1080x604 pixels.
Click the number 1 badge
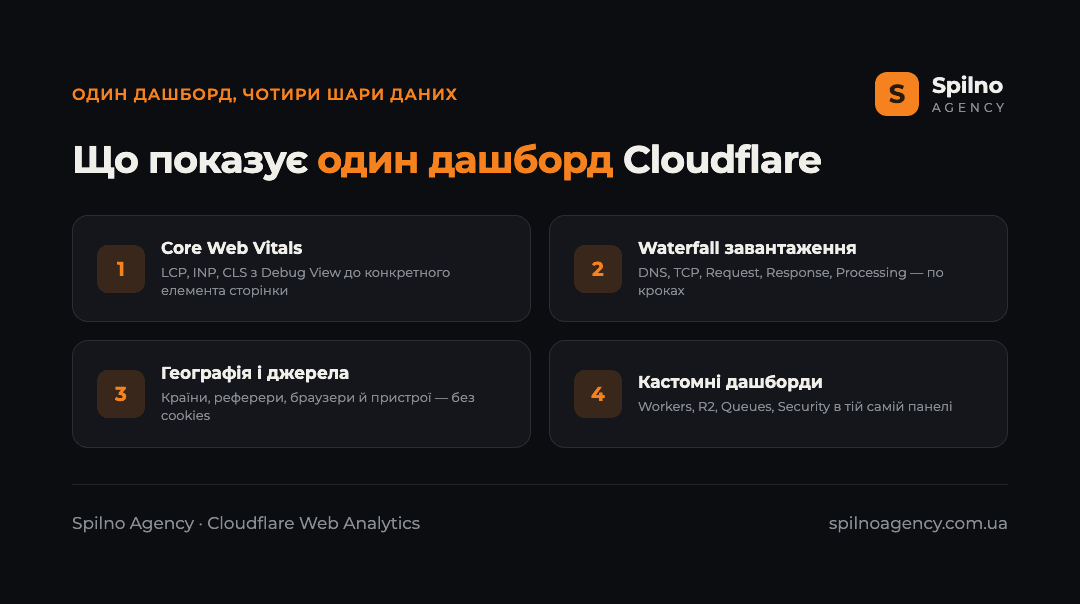click(121, 269)
